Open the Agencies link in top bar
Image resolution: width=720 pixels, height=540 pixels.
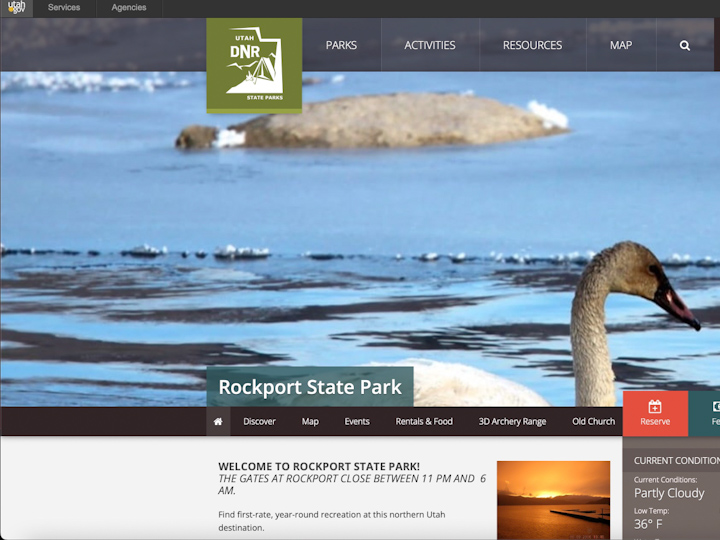coord(129,8)
